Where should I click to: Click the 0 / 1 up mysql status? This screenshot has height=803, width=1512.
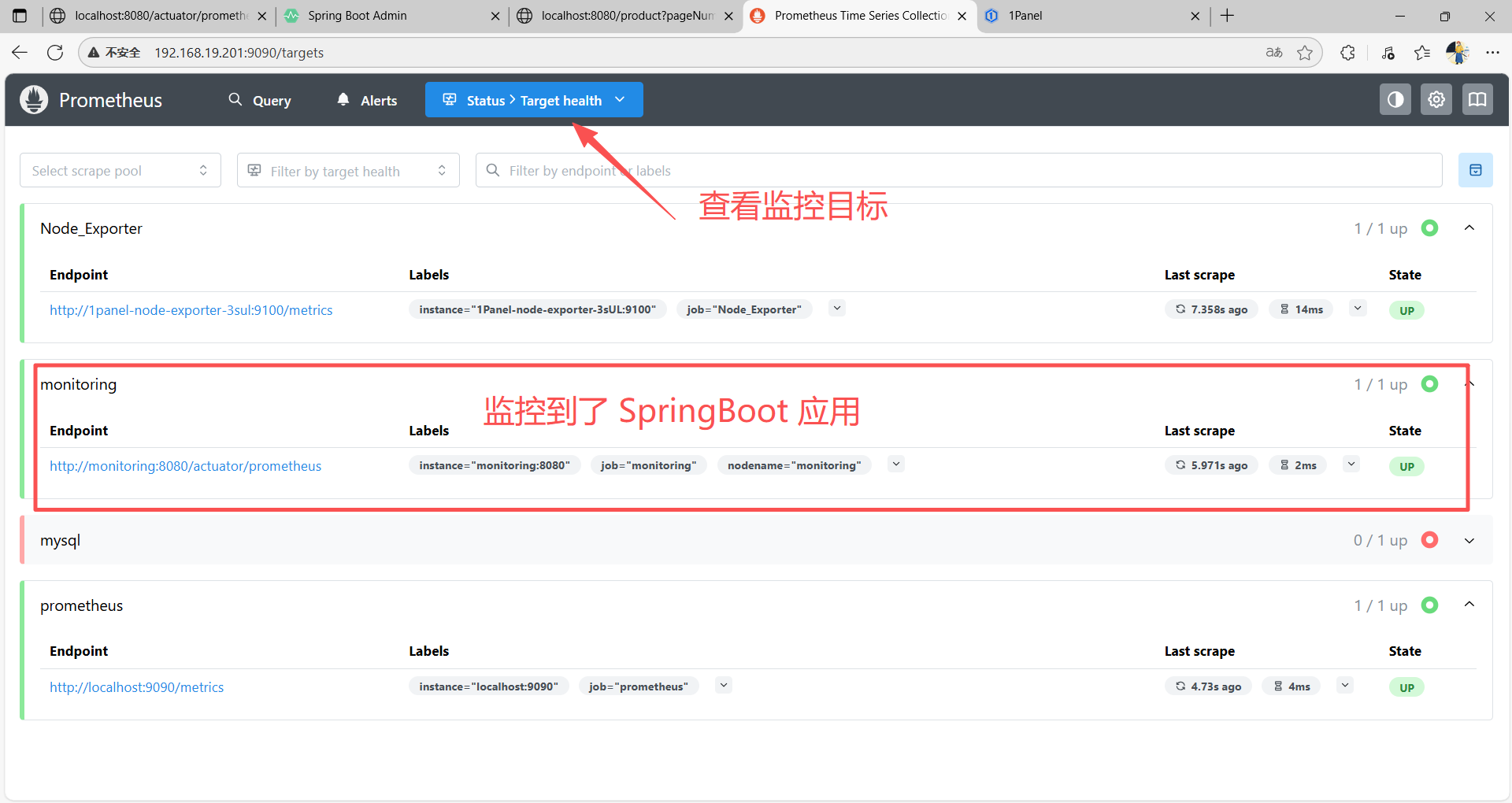pos(1380,541)
